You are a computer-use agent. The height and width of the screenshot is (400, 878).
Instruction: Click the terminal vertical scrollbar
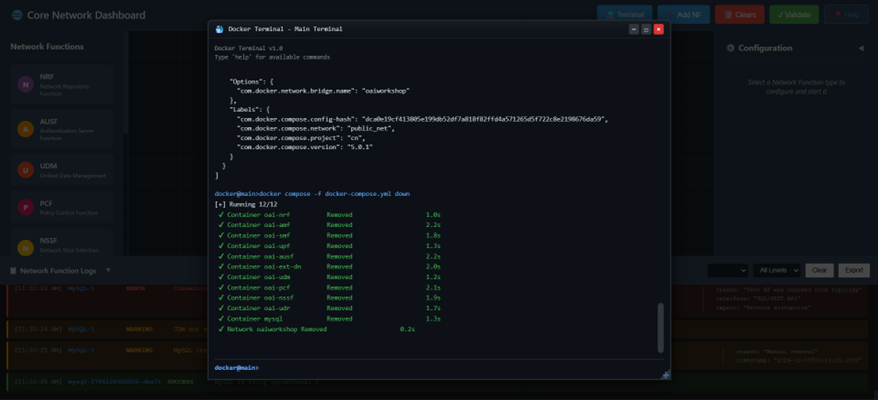tap(660, 328)
